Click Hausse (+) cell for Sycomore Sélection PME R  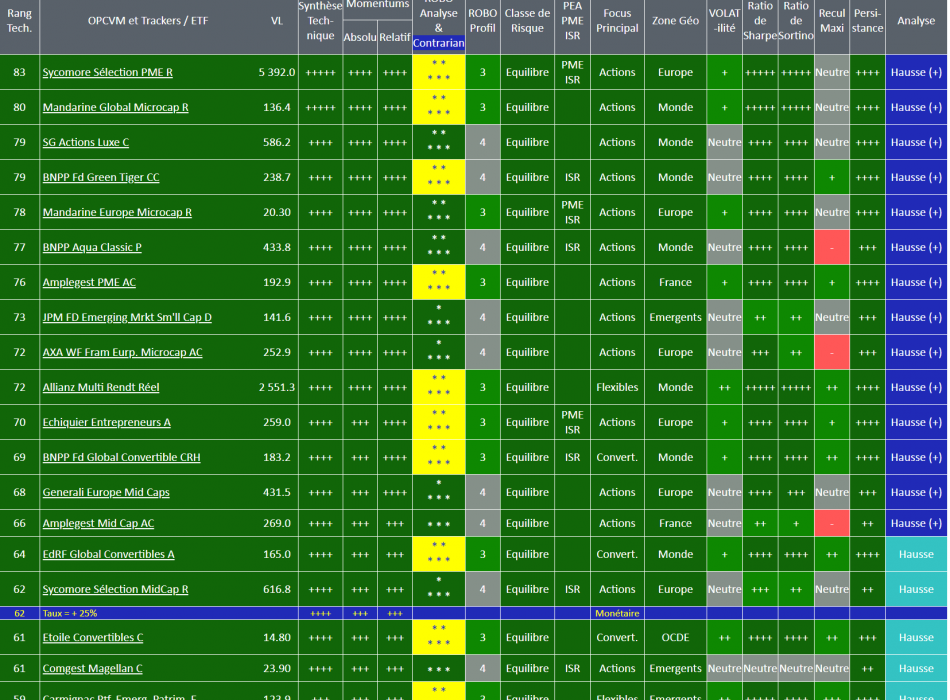pyautogui.click(x=916, y=72)
